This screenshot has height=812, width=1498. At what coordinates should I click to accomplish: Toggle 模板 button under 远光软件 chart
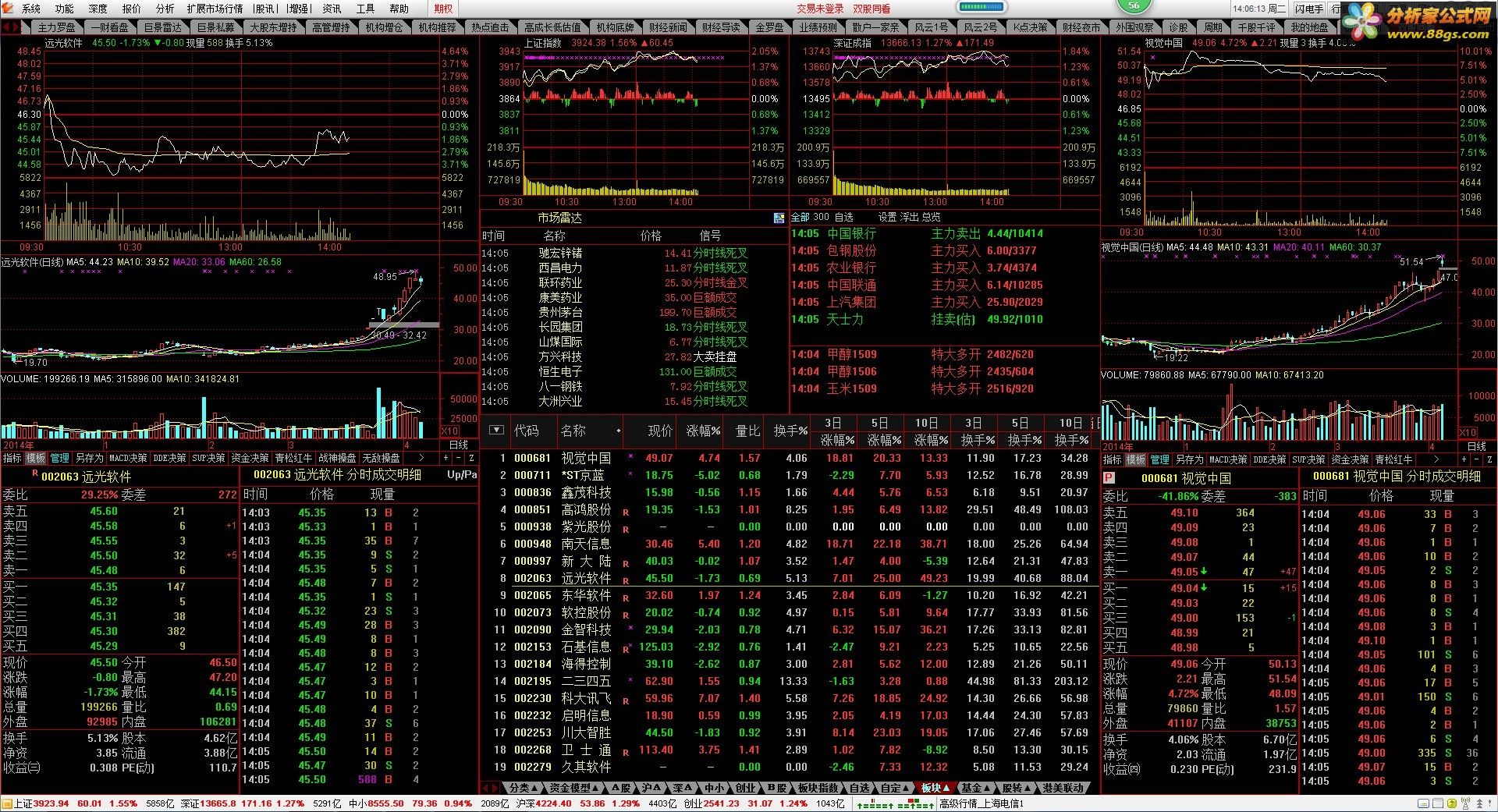point(35,458)
